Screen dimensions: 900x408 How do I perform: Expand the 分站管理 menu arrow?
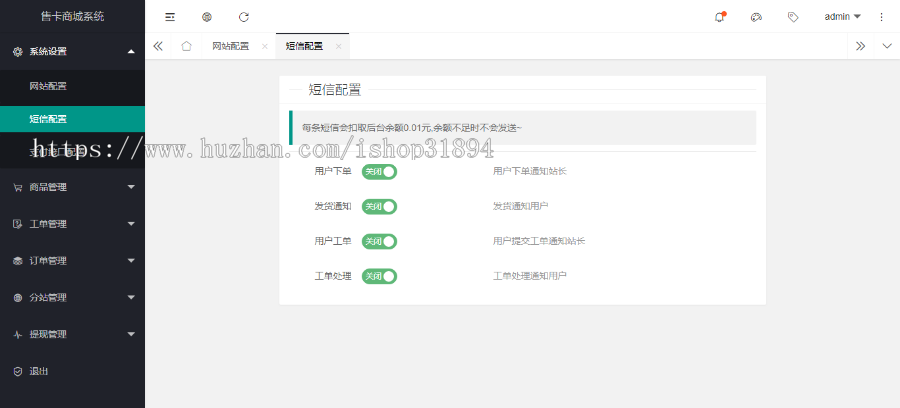131,297
